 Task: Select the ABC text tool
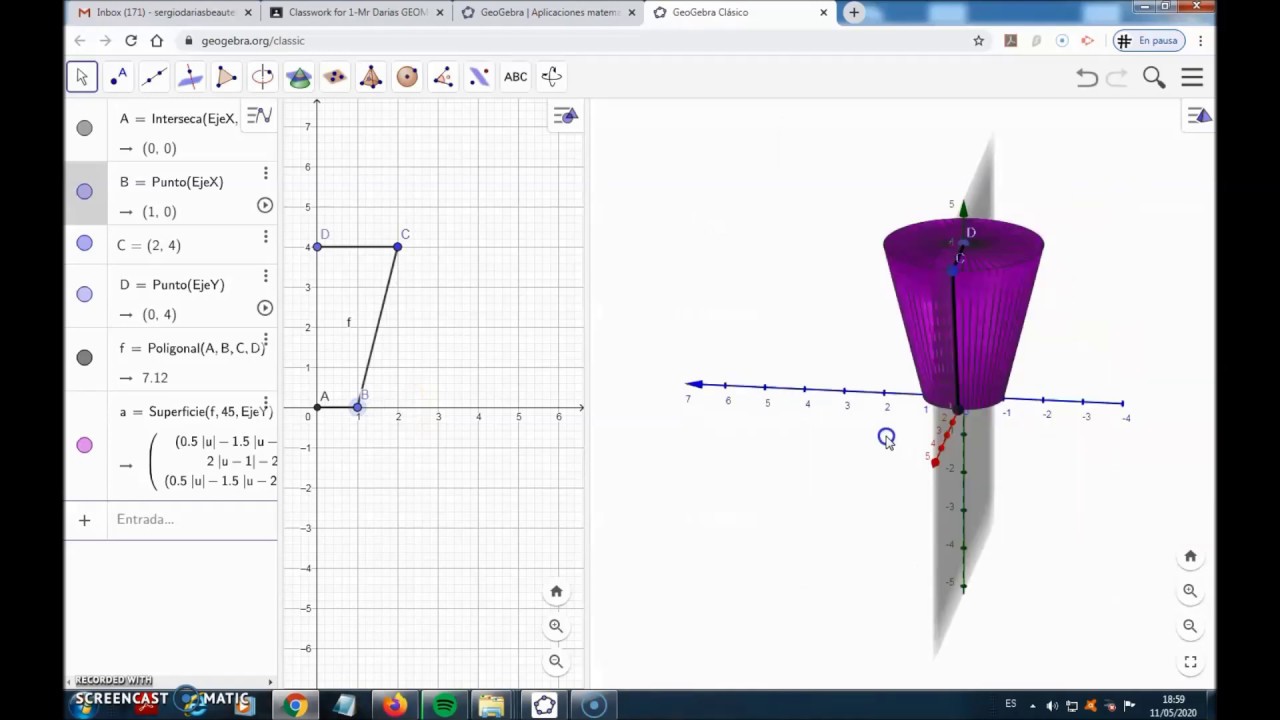[515, 77]
